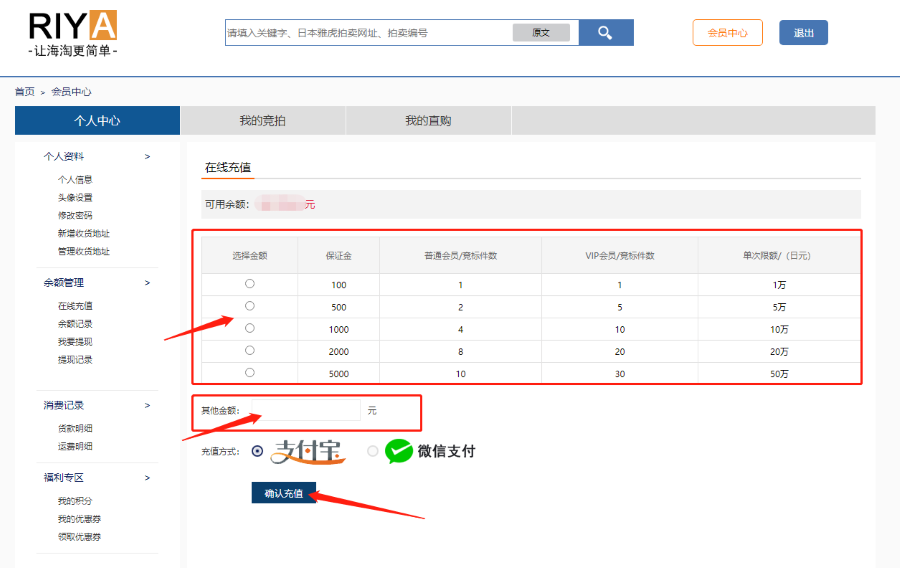The height and width of the screenshot is (568, 900).
Task: Click the 退出 logout button
Action: coord(803,33)
